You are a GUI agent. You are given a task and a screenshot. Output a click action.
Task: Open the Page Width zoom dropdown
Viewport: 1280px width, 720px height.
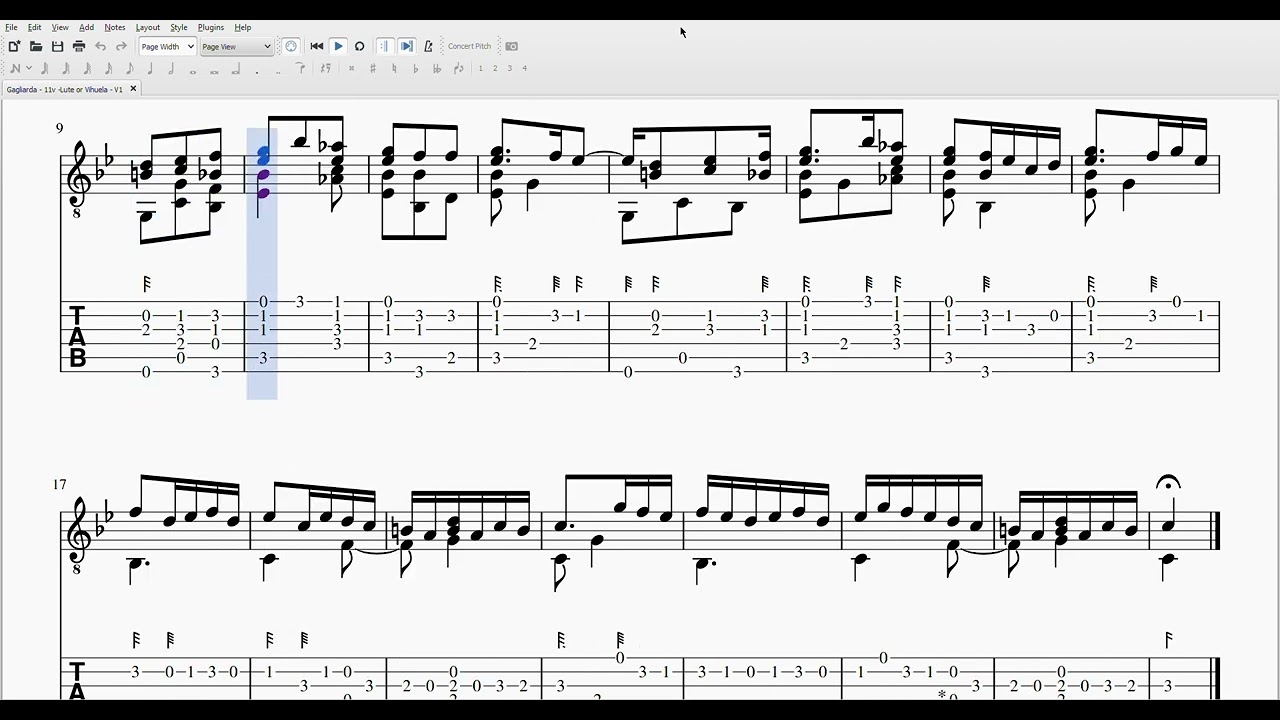coord(167,46)
